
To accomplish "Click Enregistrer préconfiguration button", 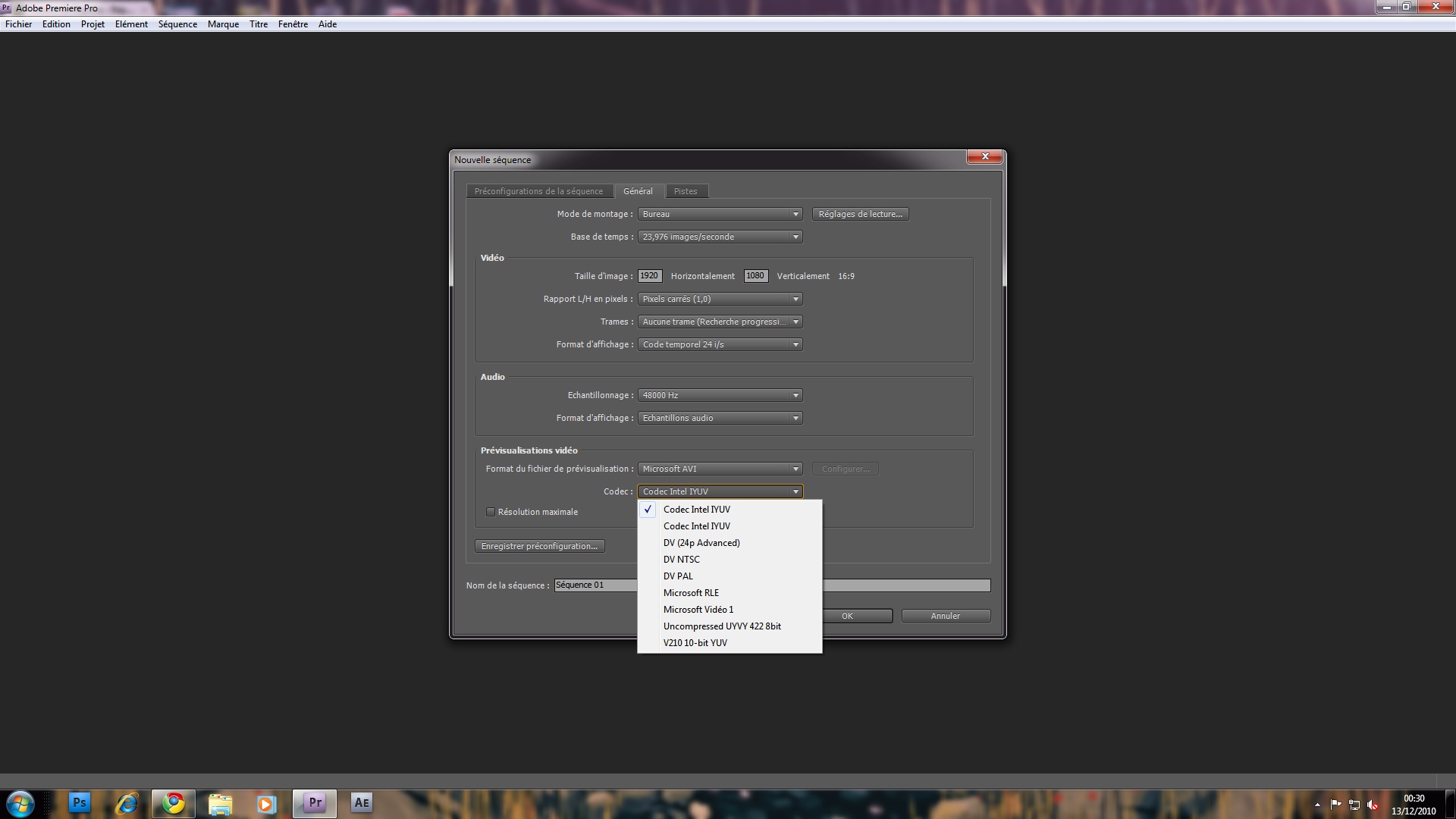I will tap(539, 546).
